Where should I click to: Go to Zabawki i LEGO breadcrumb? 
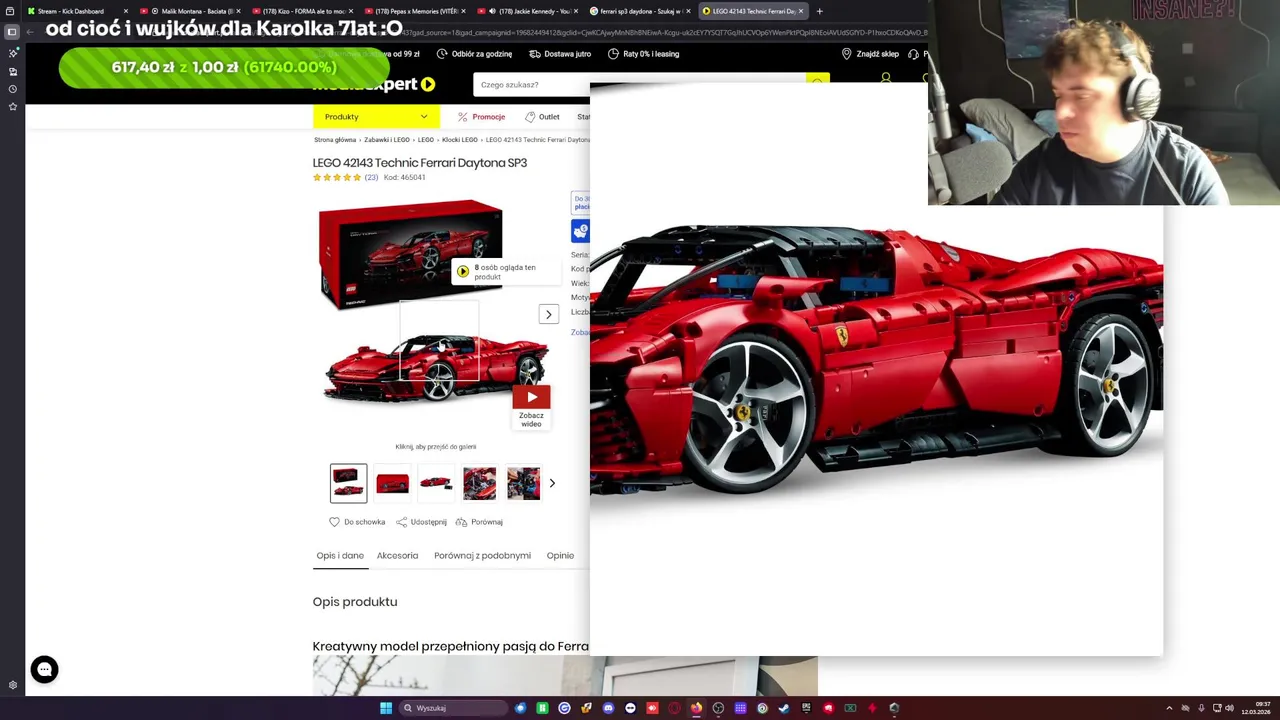387,140
